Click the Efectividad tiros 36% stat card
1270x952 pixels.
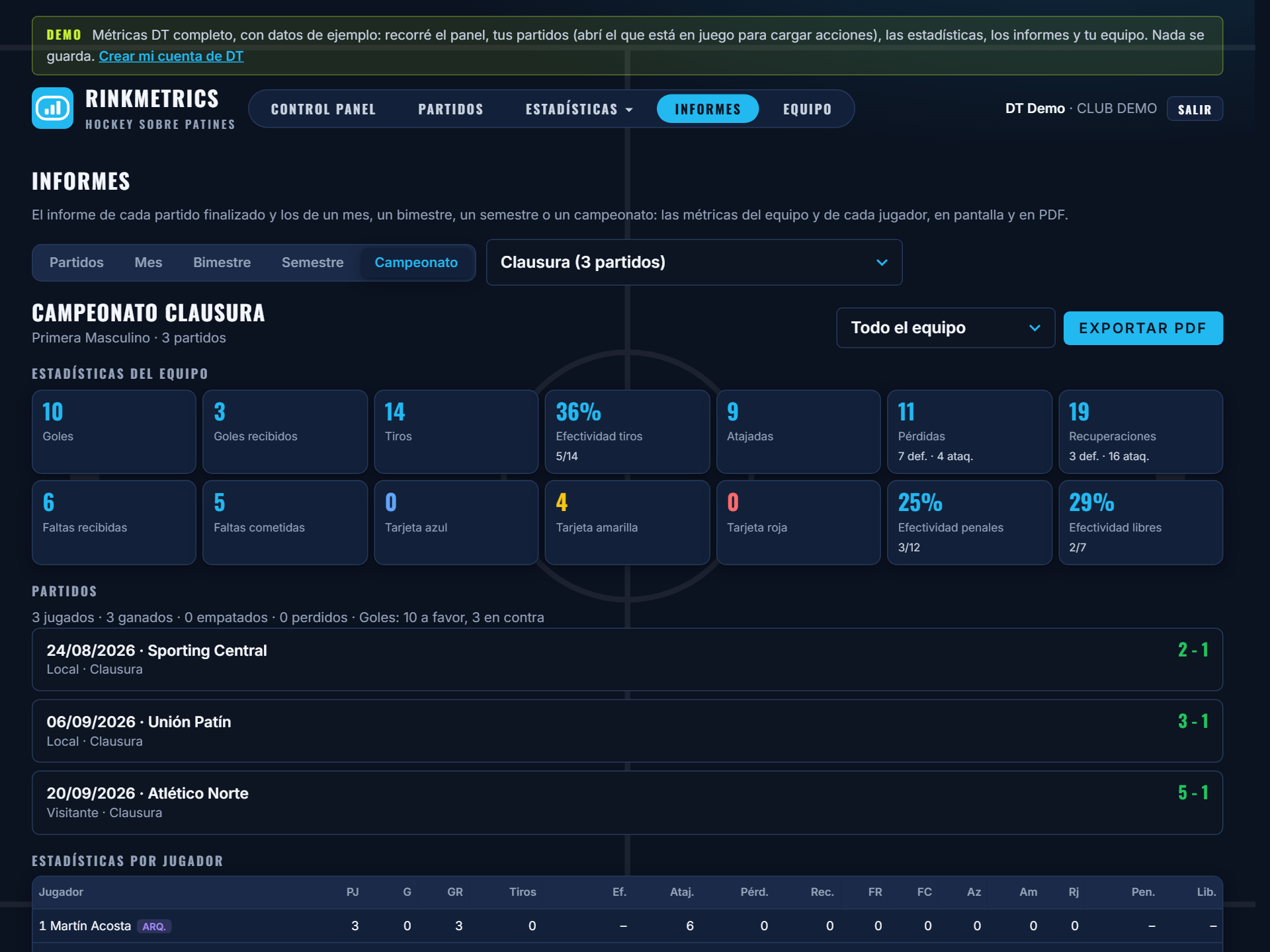(627, 432)
